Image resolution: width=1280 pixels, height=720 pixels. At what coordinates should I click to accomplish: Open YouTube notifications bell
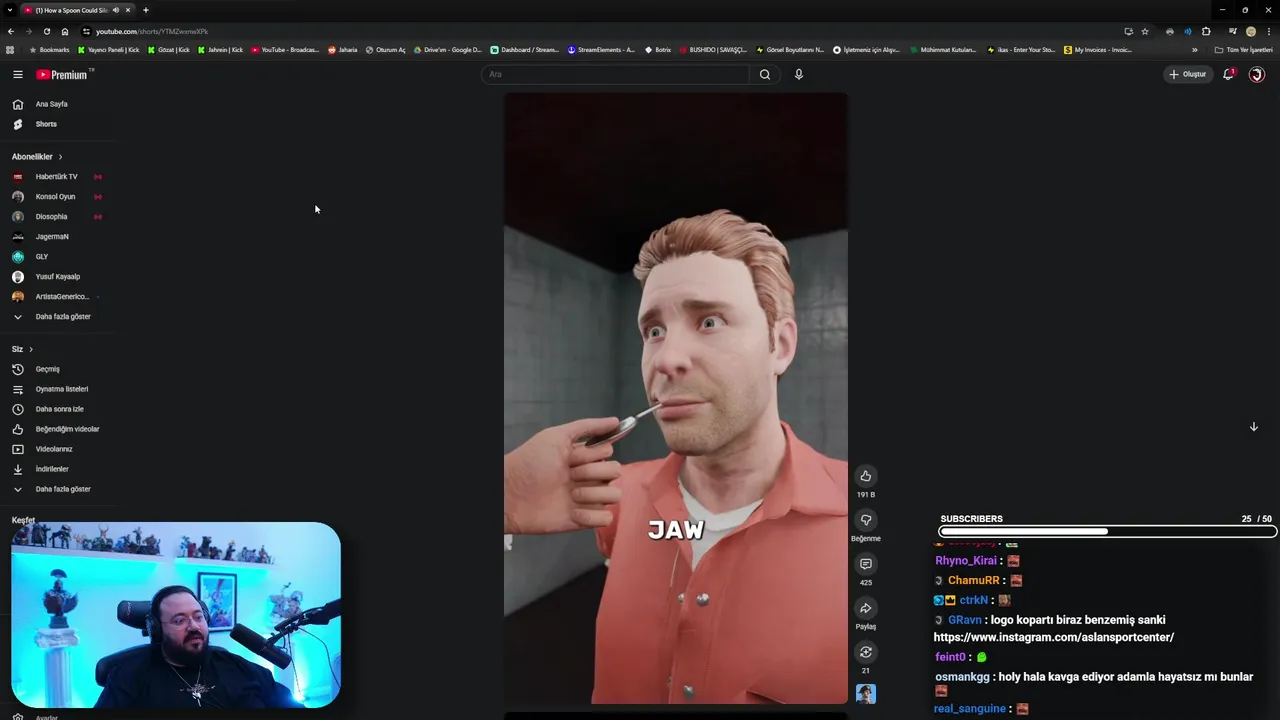[x=1228, y=74]
